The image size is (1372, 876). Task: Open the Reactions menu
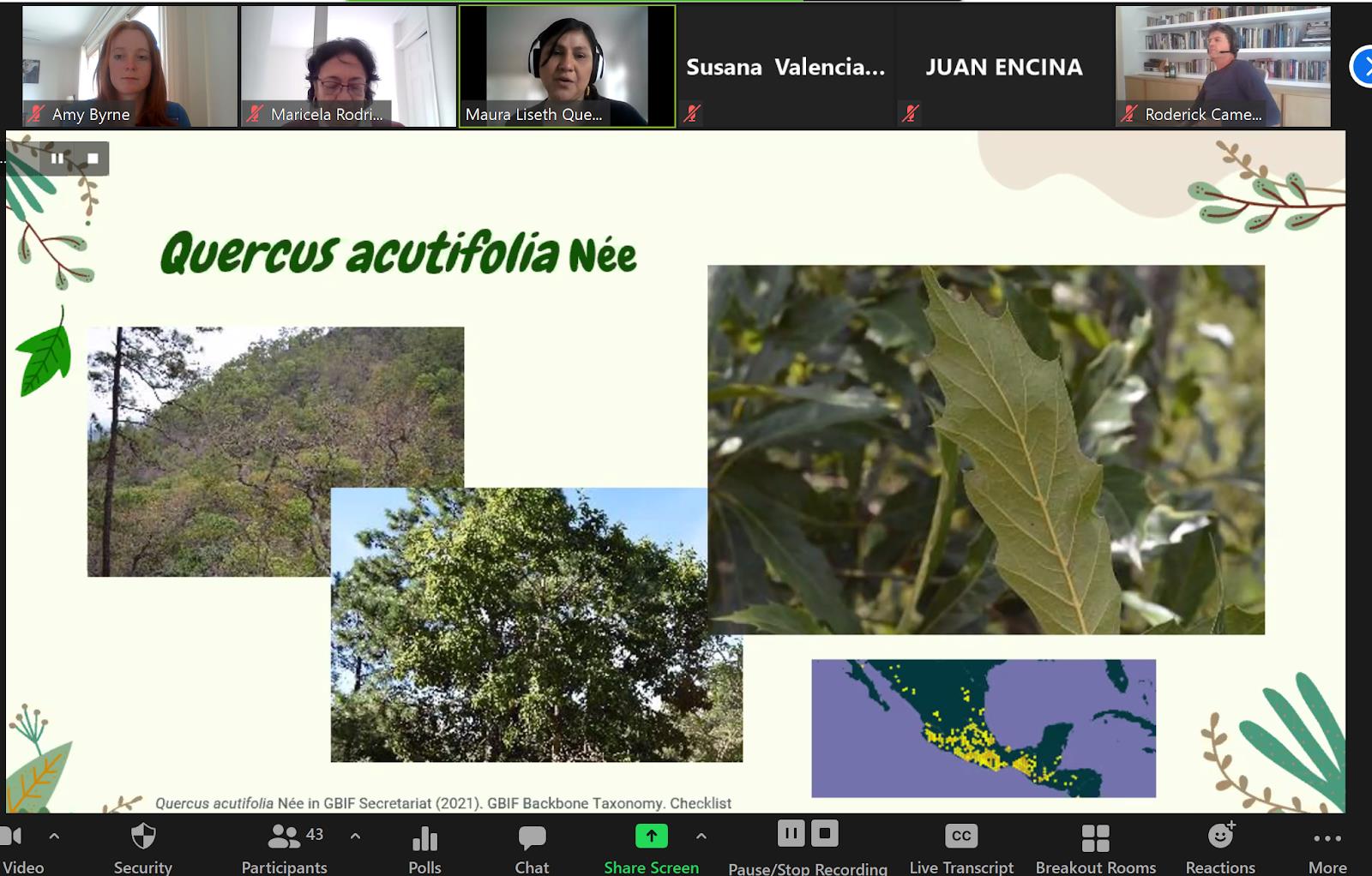click(x=1220, y=836)
